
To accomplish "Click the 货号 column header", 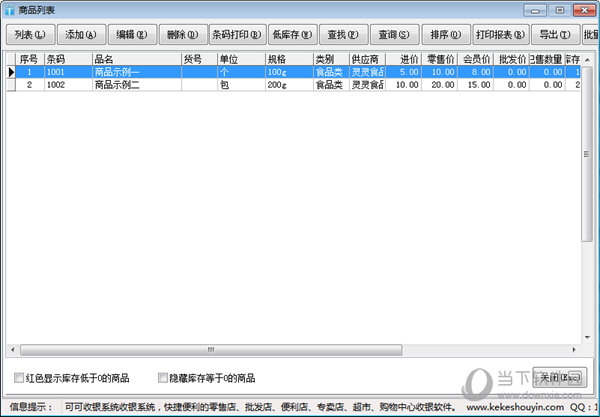I will pos(199,59).
